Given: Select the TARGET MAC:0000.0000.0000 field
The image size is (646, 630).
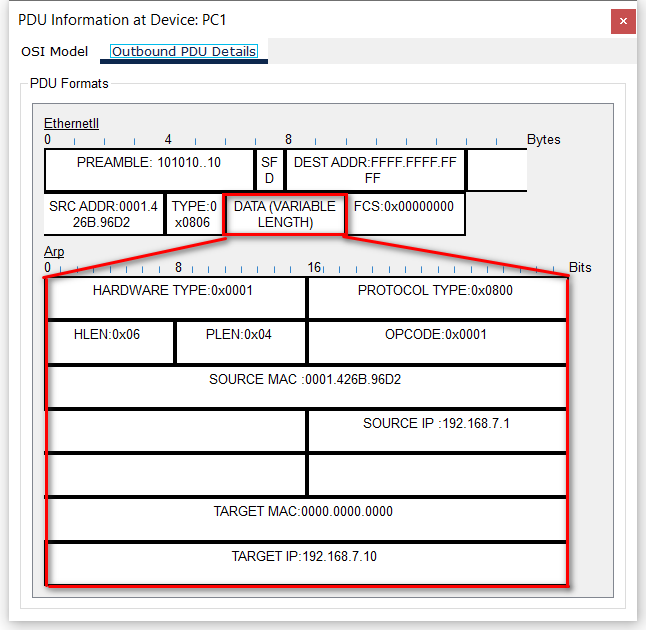Looking at the screenshot, I should pos(307,520).
